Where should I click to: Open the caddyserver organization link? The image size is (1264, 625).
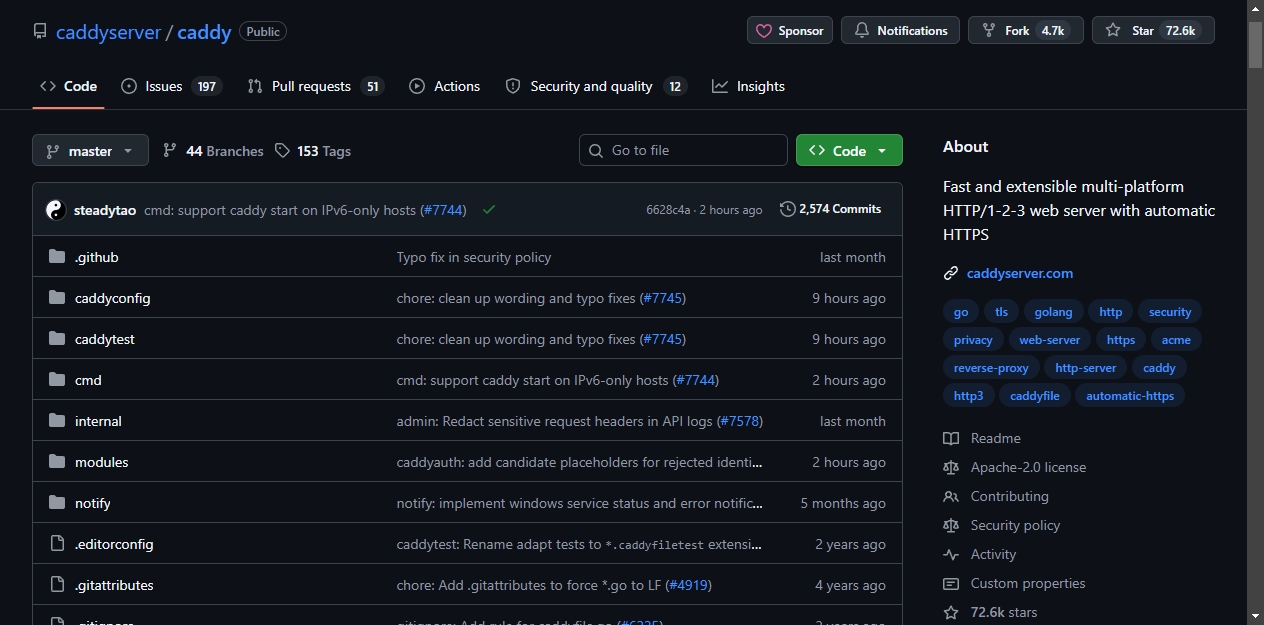(108, 32)
